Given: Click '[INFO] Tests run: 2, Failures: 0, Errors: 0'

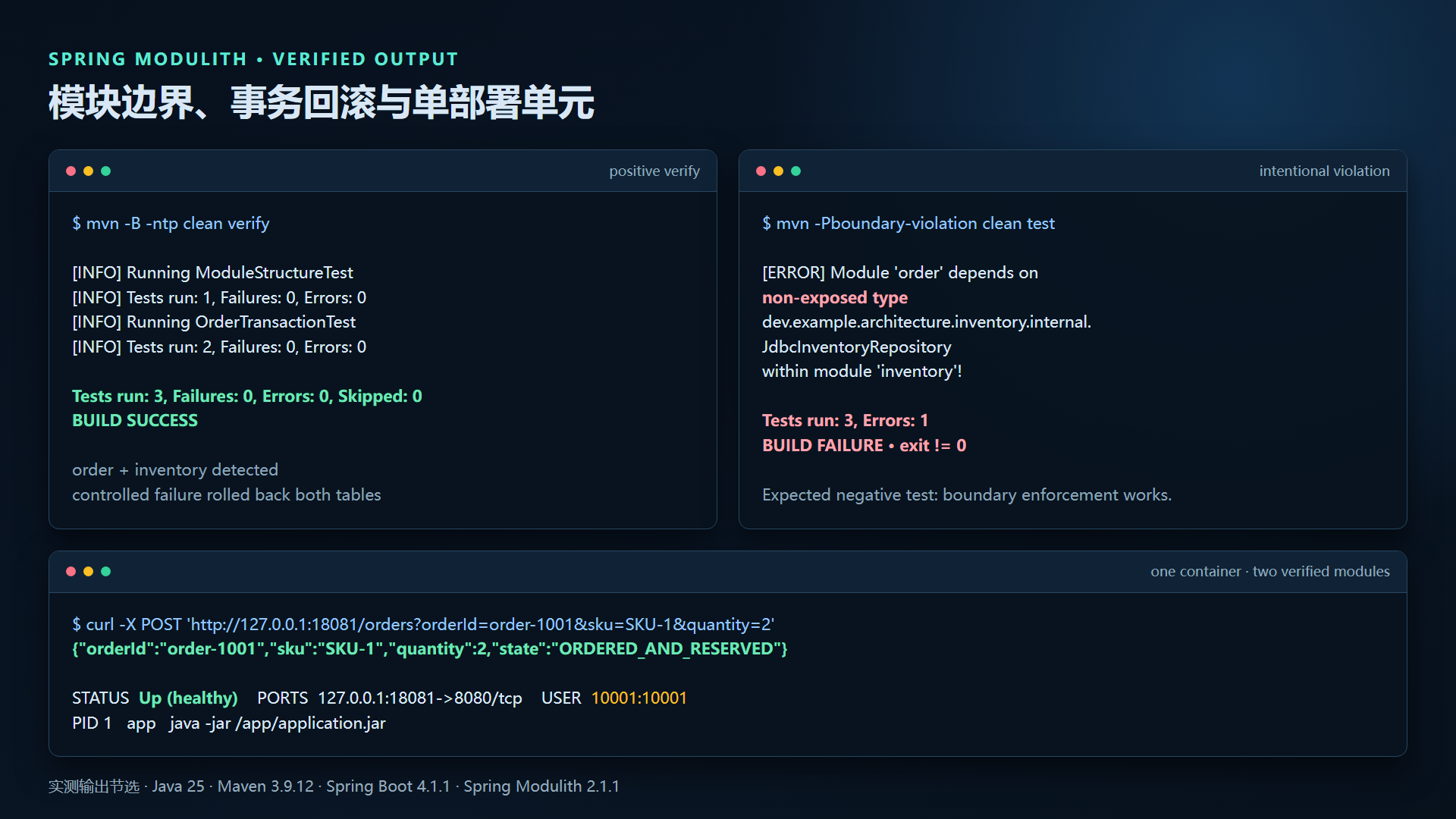Looking at the screenshot, I should 219,347.
